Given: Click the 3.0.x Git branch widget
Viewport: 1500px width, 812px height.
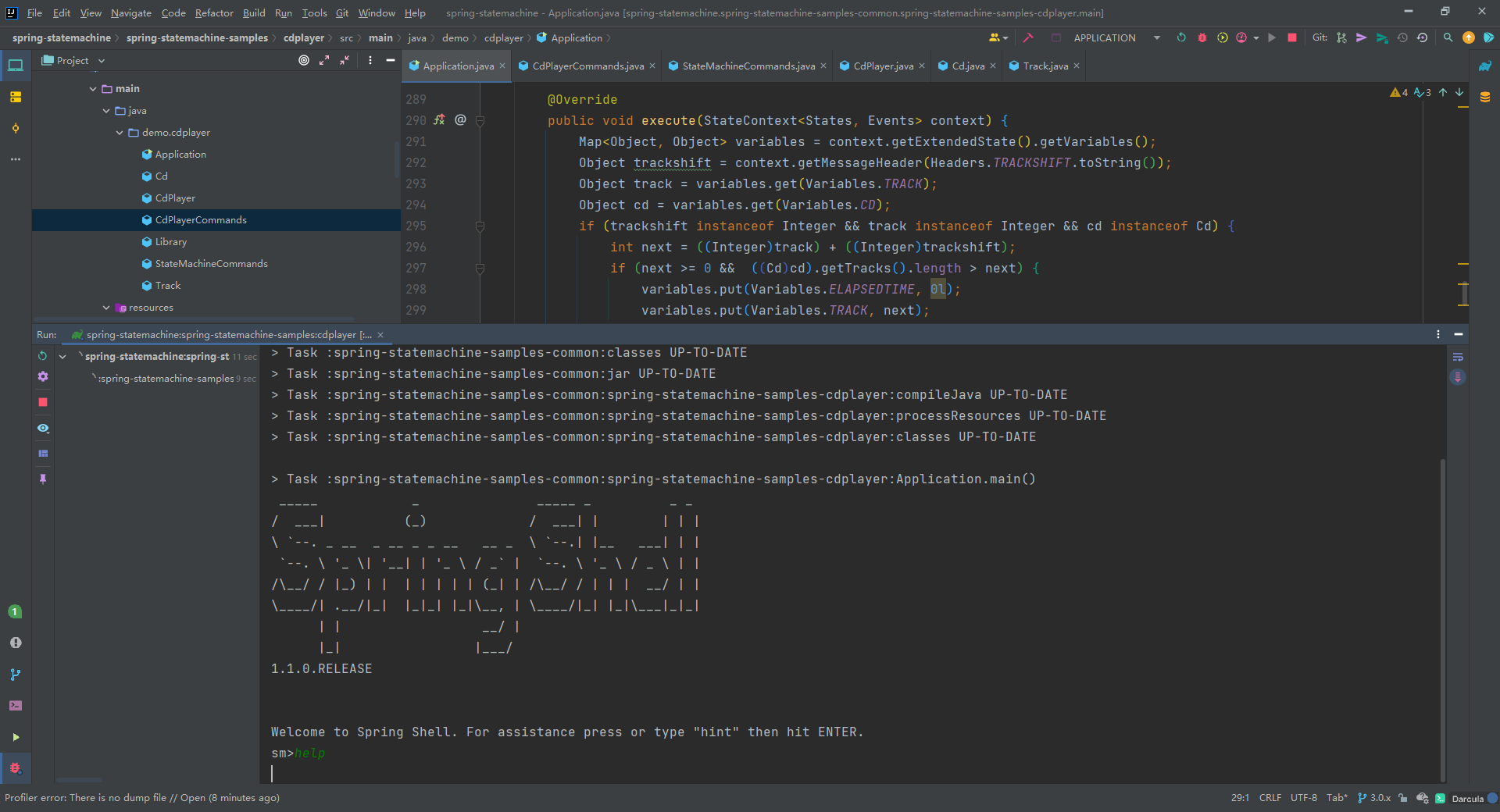Looking at the screenshot, I should 1374,798.
